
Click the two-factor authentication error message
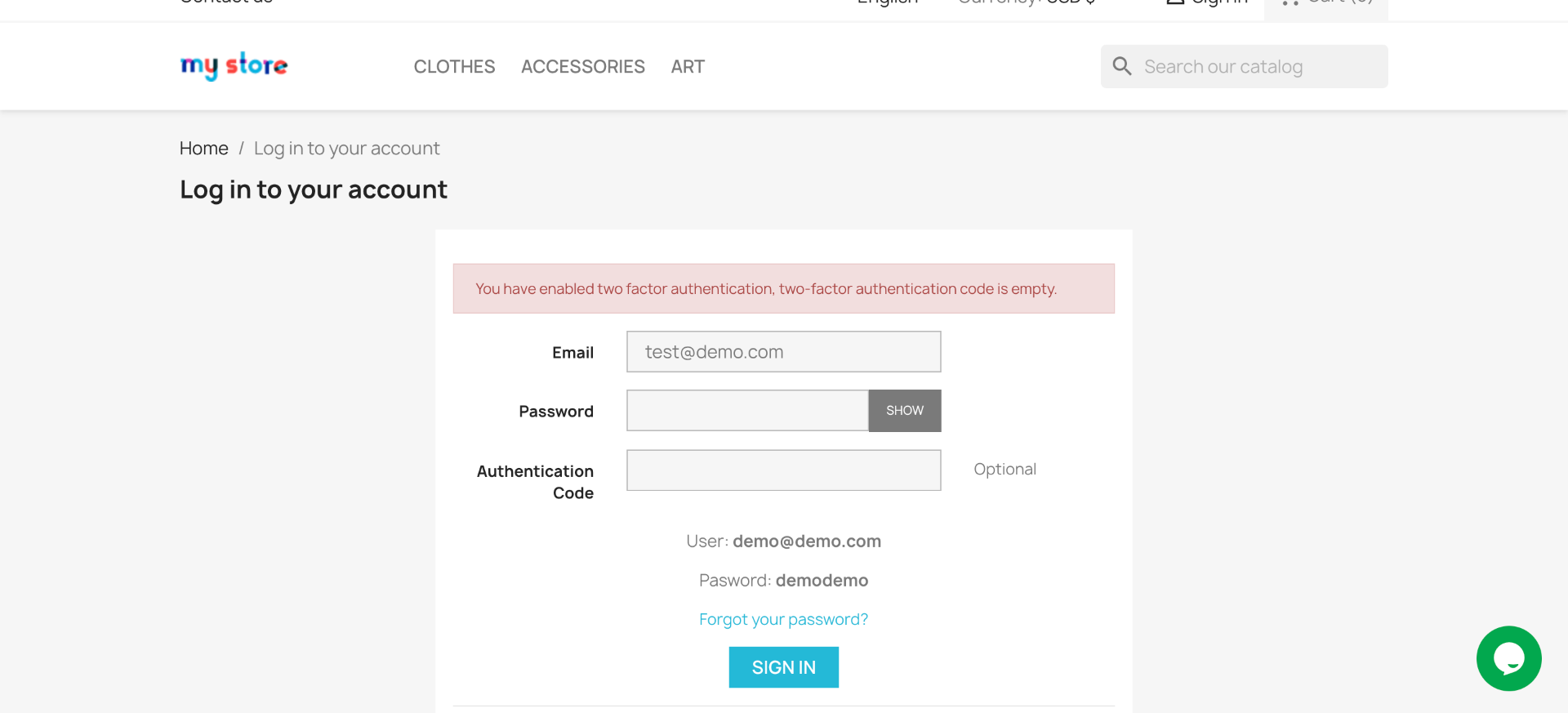click(766, 289)
